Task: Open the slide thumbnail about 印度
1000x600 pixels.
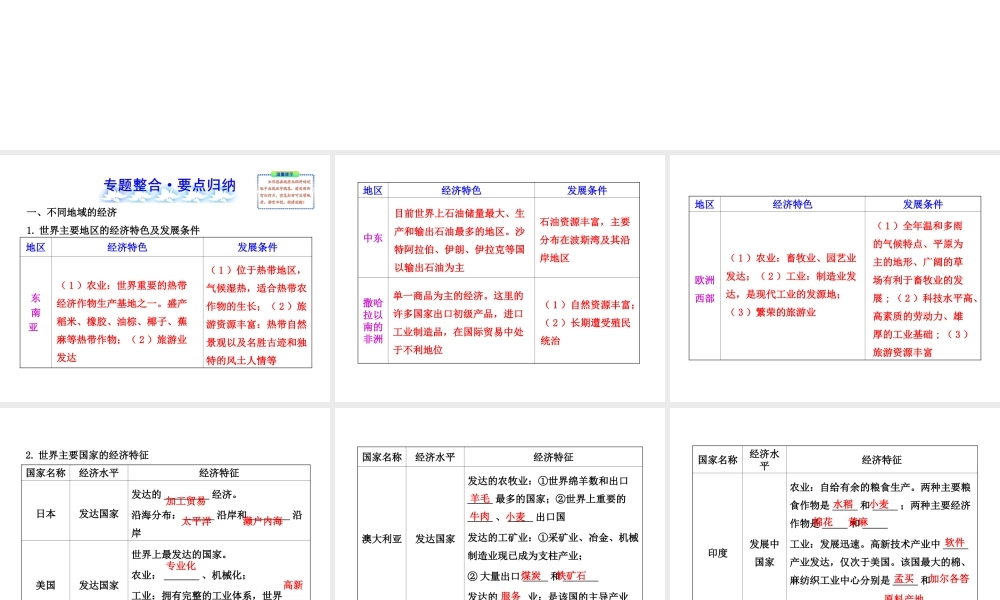Action: pyautogui.click(x=835, y=504)
